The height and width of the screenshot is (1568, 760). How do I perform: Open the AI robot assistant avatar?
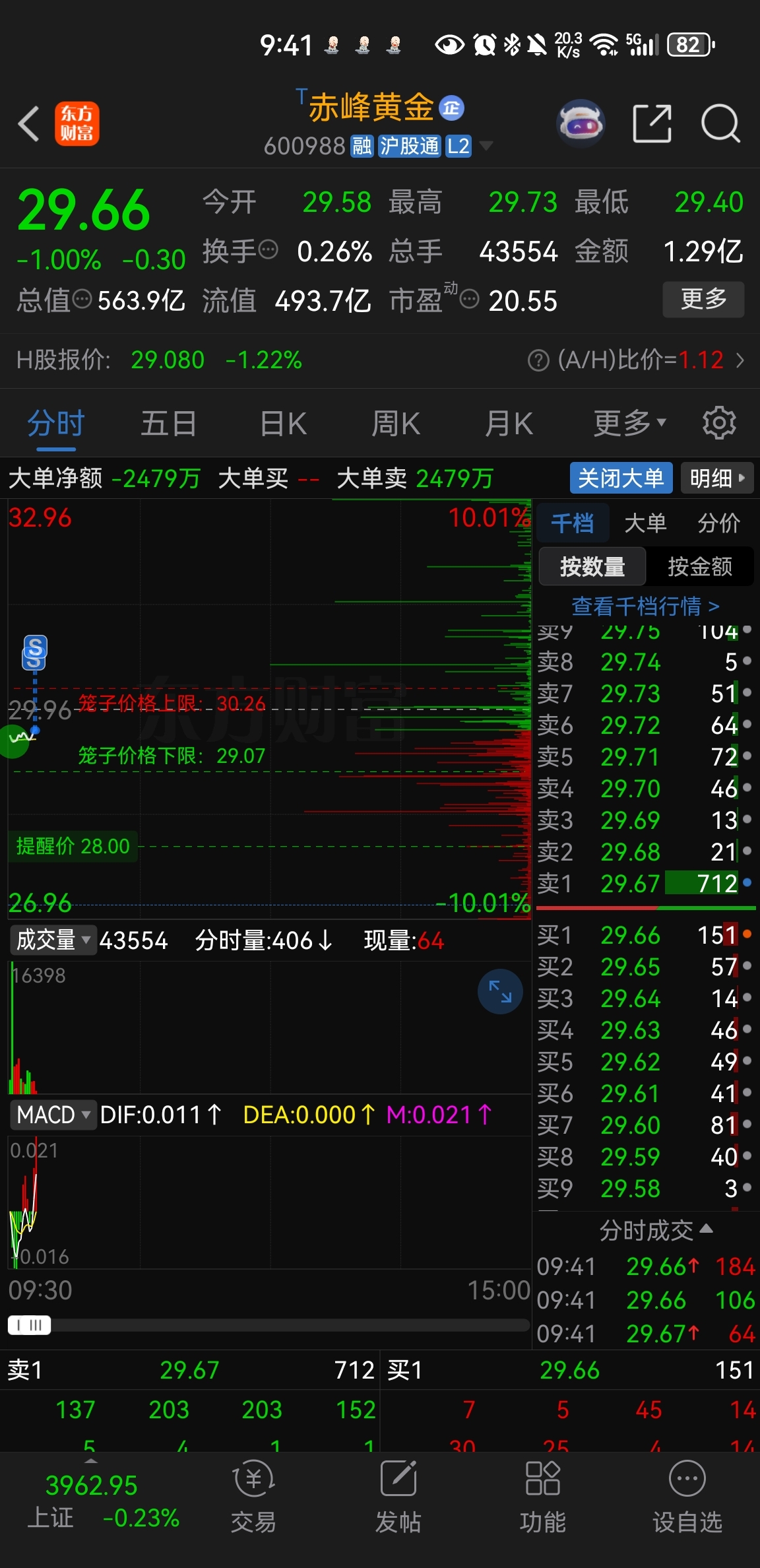click(581, 123)
